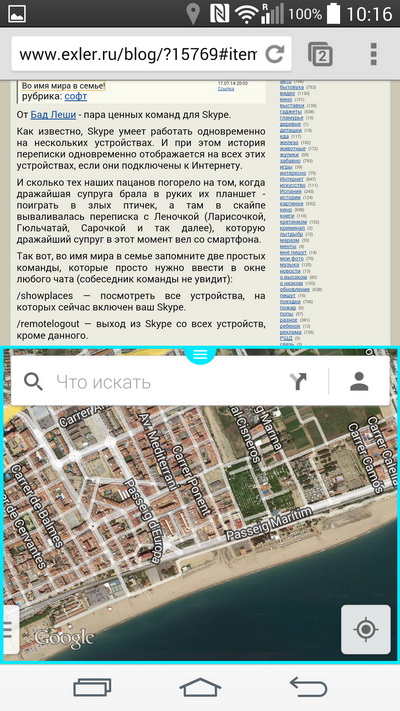400x711 pixels.
Task: Tap the split-window handle between apps
Action: pyautogui.click(x=200, y=354)
